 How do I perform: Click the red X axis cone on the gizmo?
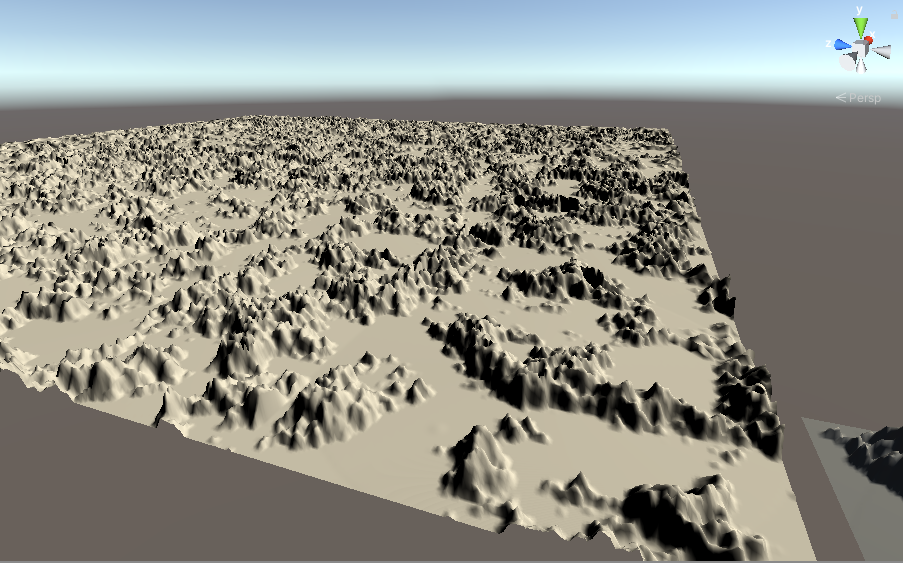[x=868, y=40]
